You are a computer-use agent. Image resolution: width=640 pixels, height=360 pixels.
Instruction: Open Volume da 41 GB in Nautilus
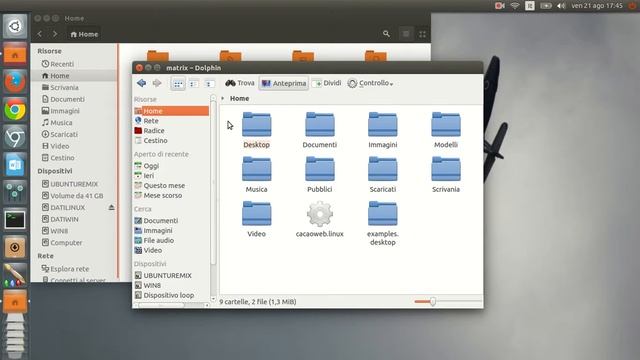pos(74,196)
